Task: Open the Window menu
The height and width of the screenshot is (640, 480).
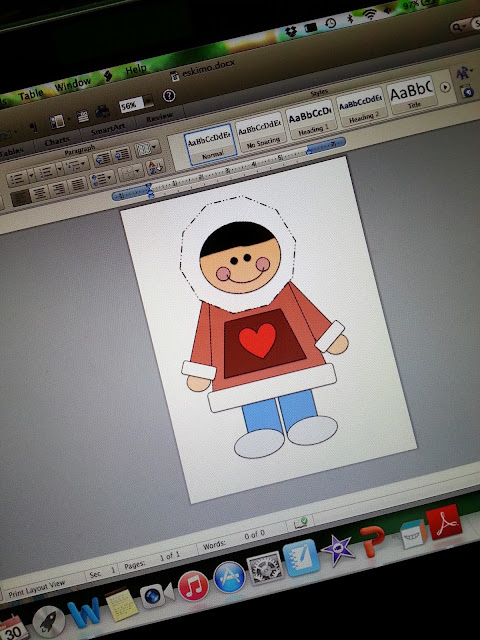Action: pyautogui.click(x=73, y=85)
